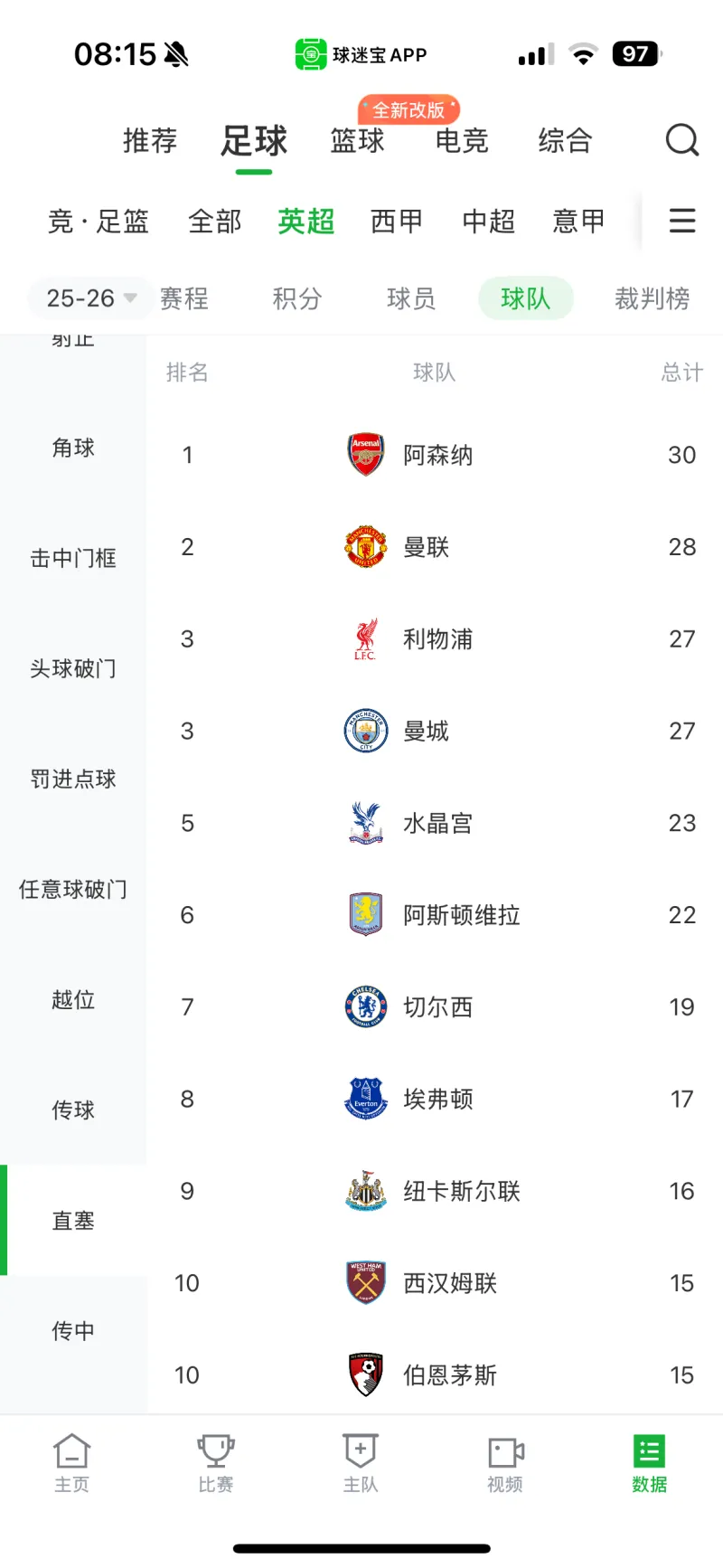Open the hamburger league list menu
The height and width of the screenshot is (1568, 723).
coord(682,221)
